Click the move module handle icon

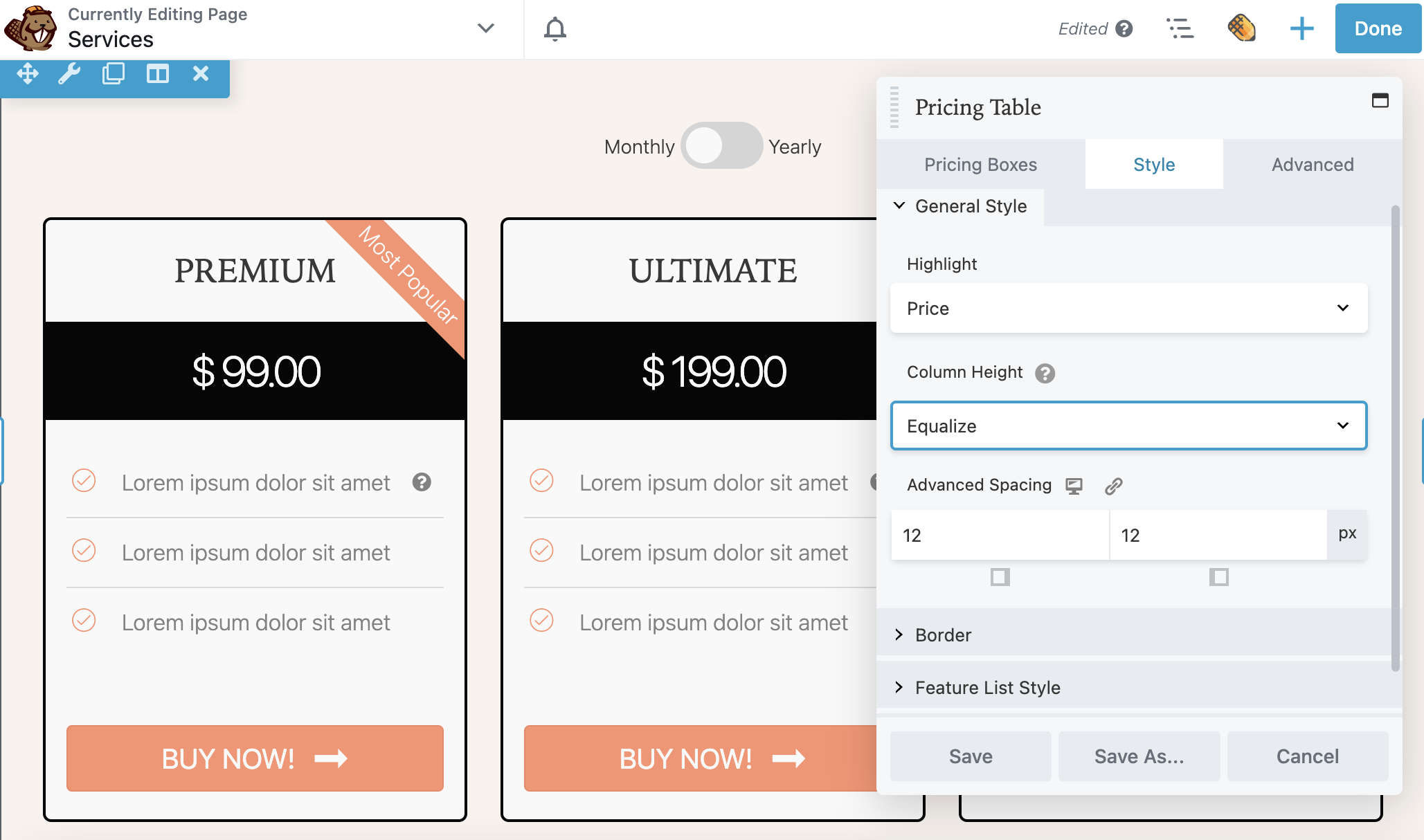click(28, 73)
